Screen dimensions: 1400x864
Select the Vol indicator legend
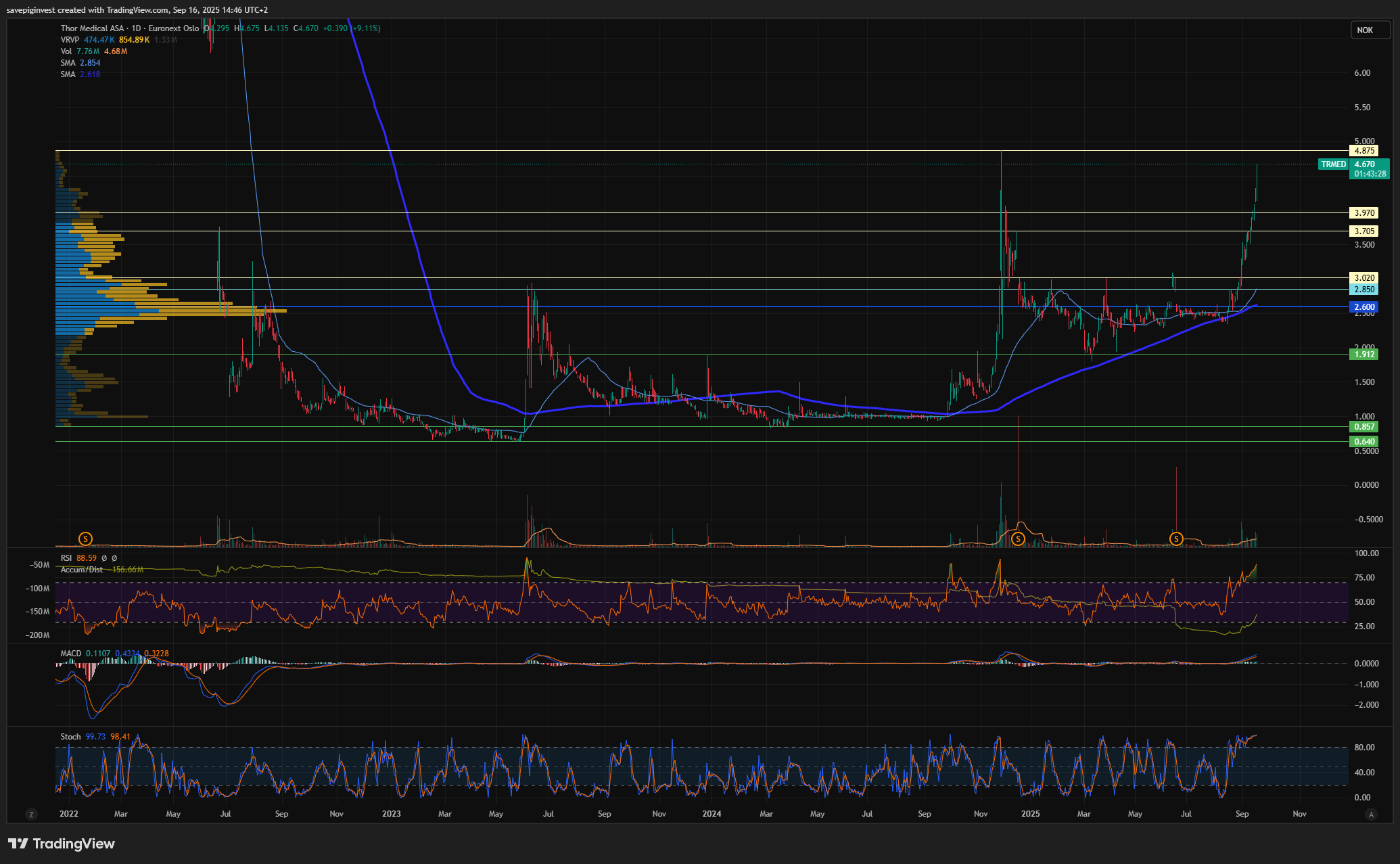click(x=66, y=51)
